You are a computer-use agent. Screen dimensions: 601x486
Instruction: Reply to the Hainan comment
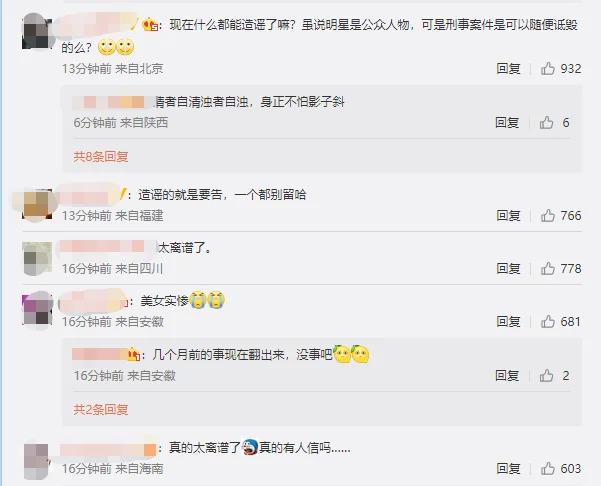tap(508, 468)
